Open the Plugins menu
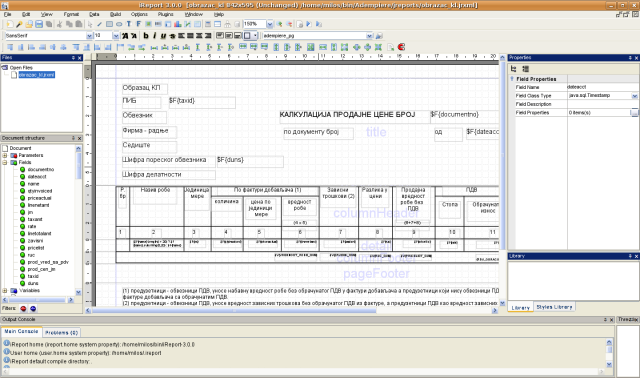Image resolution: width=640 pixels, height=378 pixels. 165,14
